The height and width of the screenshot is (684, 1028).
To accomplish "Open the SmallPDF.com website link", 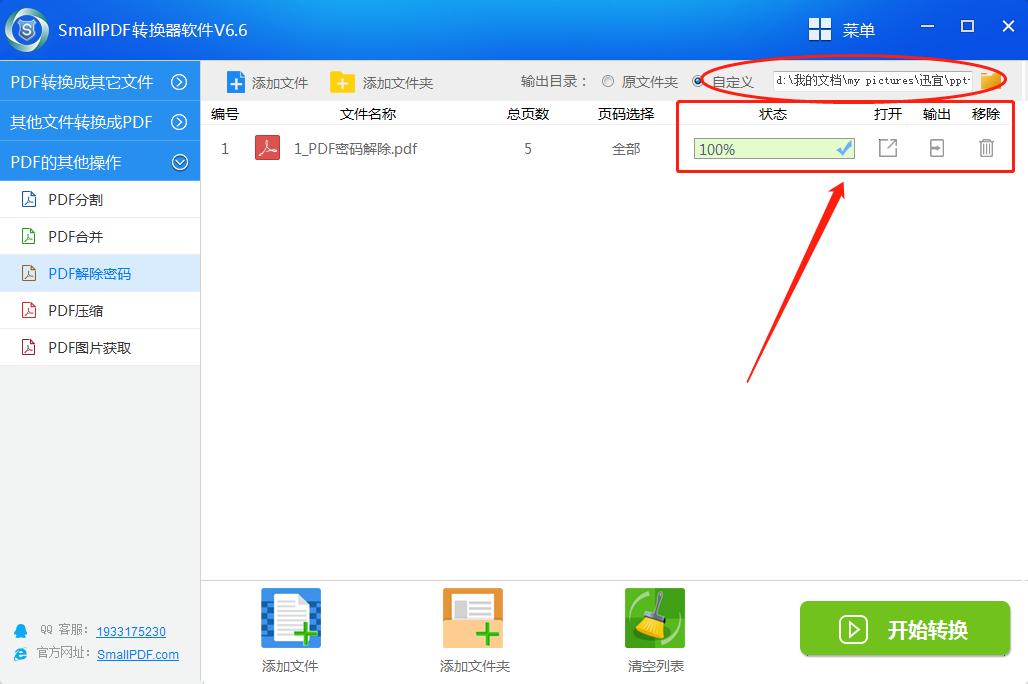I will 138,655.
